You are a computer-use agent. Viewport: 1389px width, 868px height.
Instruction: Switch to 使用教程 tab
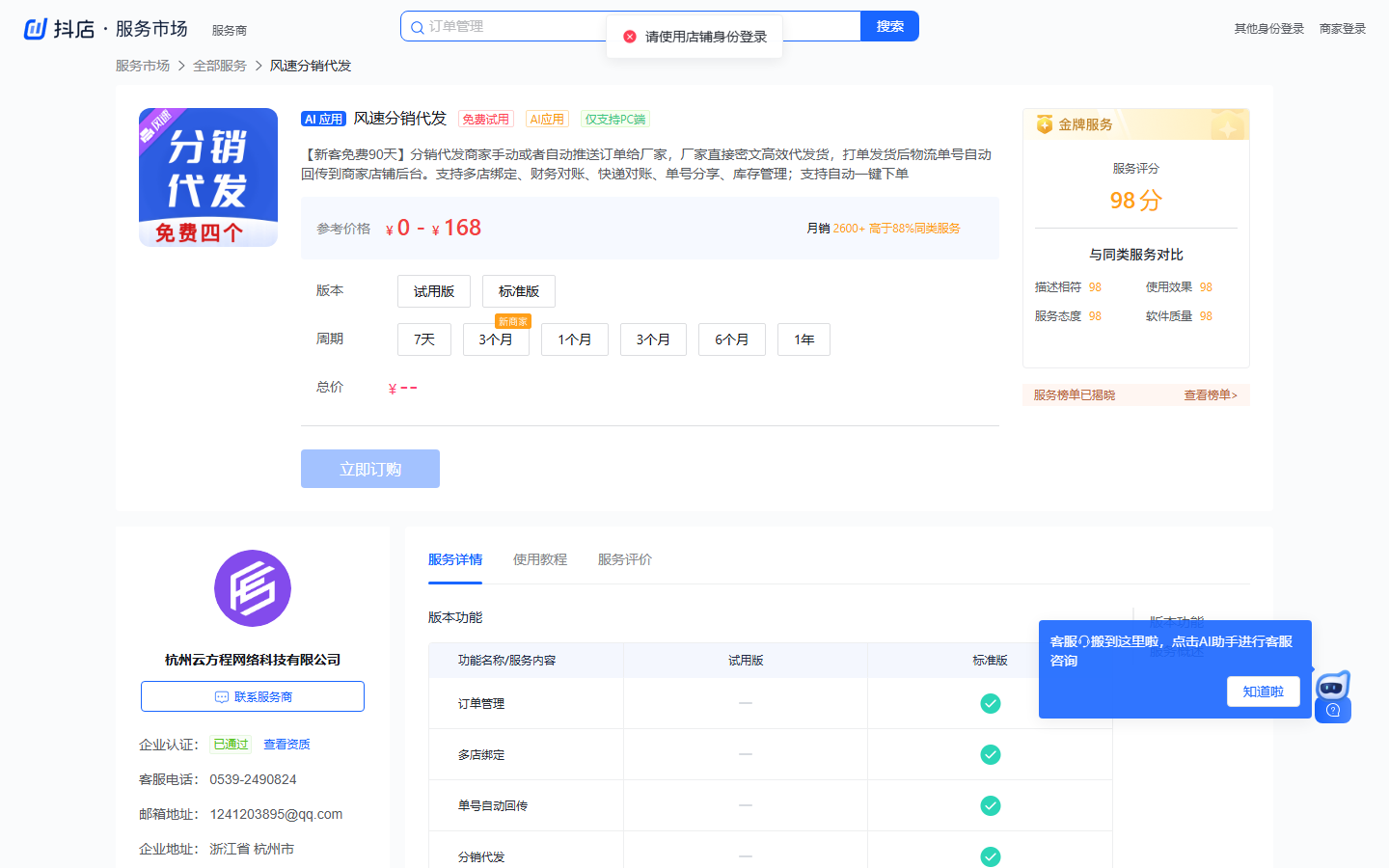[x=540, y=559]
